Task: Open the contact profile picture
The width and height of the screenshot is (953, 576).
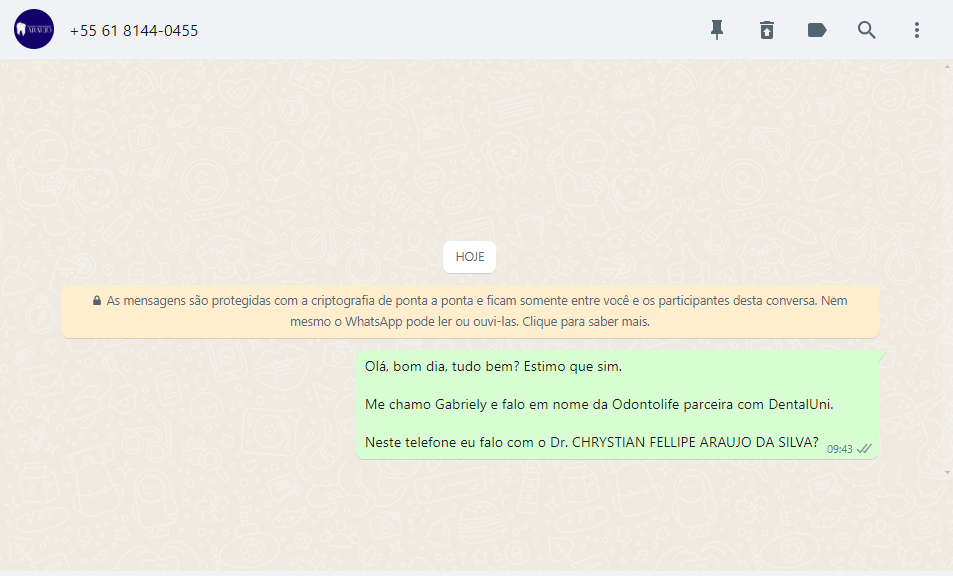Action: pyautogui.click(x=34, y=29)
